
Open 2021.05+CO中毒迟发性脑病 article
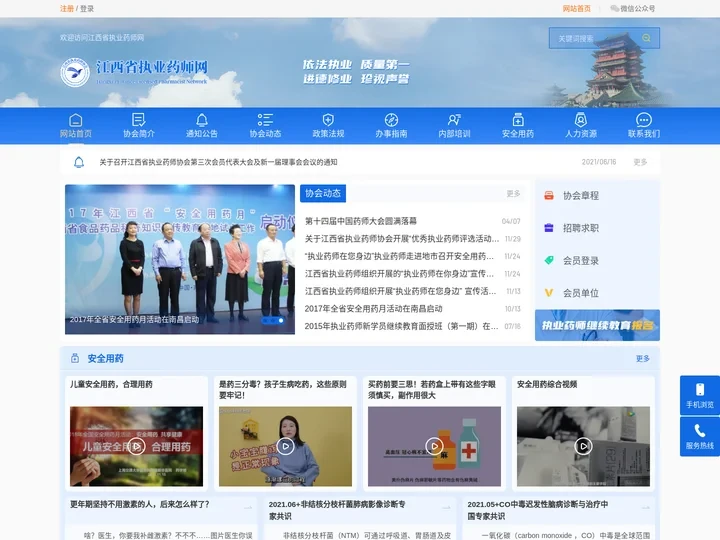(x=538, y=510)
